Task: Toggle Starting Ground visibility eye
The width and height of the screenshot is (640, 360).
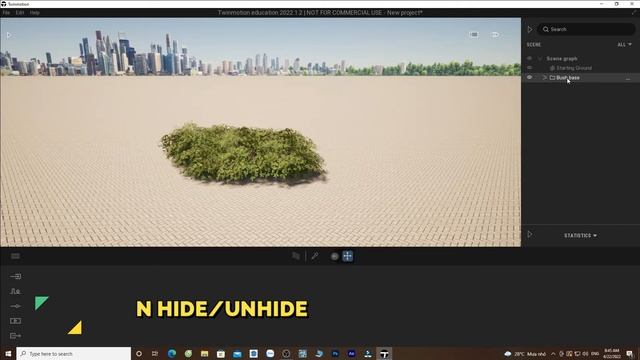Action: click(x=529, y=68)
